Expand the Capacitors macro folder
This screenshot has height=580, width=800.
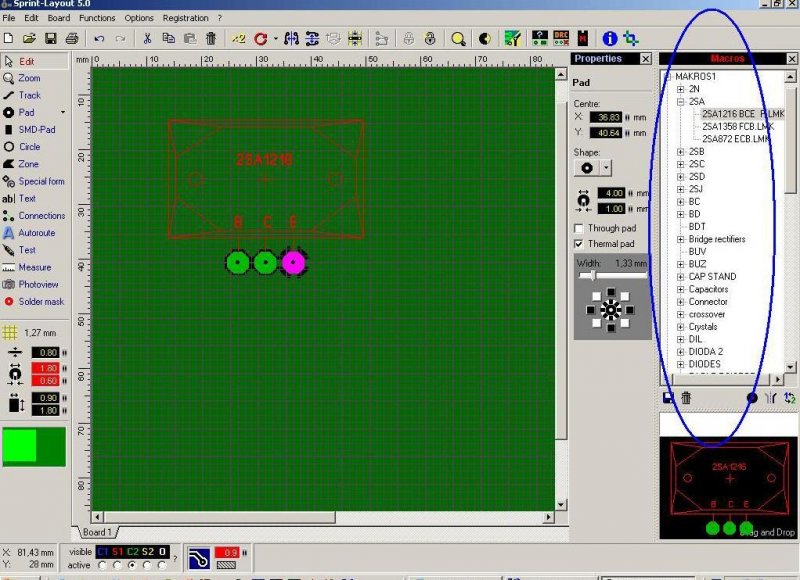tap(680, 289)
